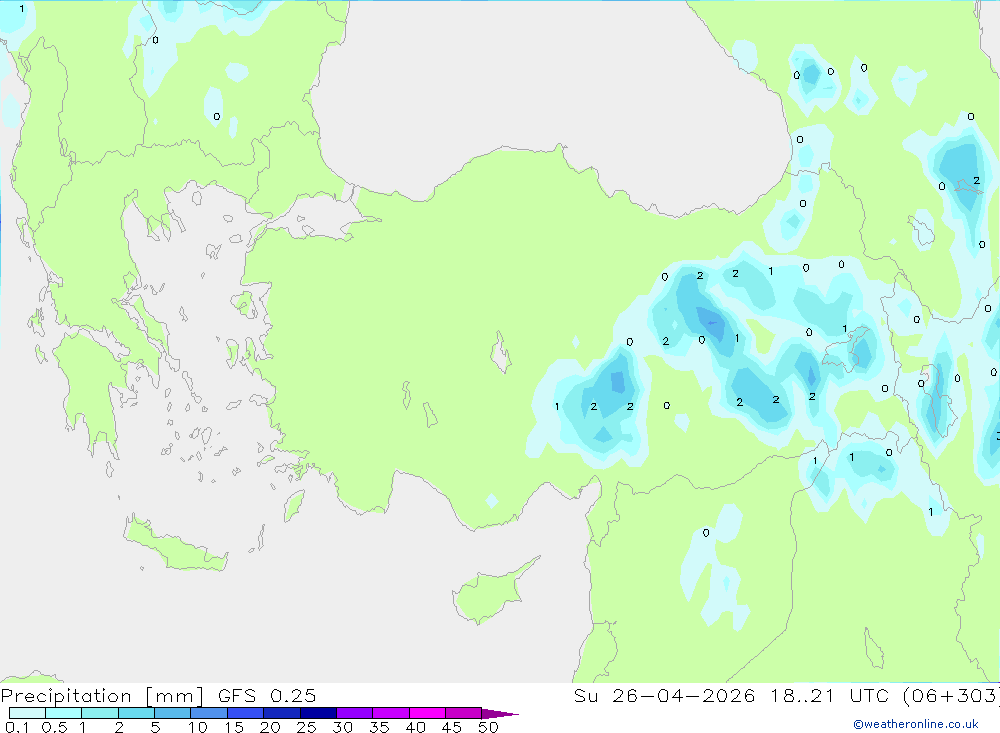Click the 'Precipitation [mm]' title text
The width and height of the screenshot is (1000, 733).
pos(102,696)
